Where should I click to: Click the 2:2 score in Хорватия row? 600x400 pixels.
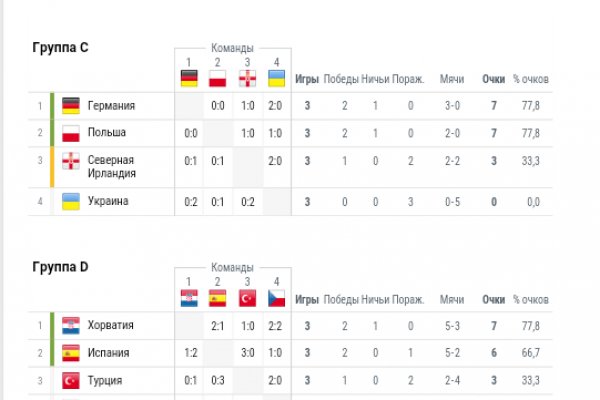[x=276, y=325]
